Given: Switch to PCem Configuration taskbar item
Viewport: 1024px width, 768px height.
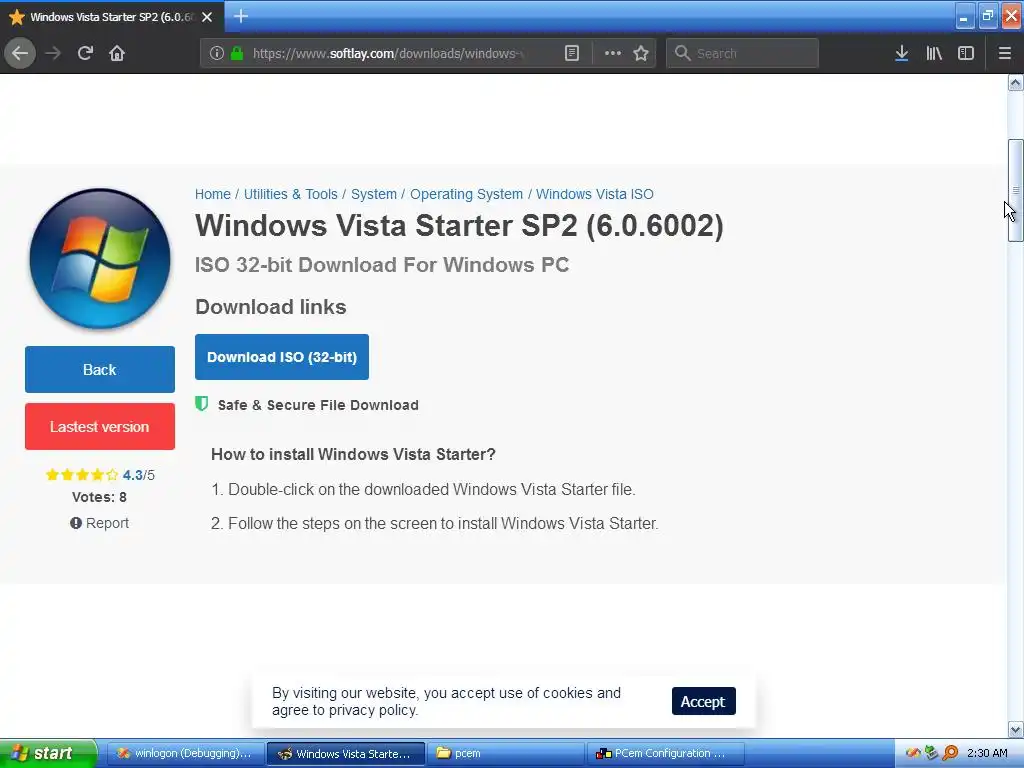Looking at the screenshot, I should (x=665, y=754).
